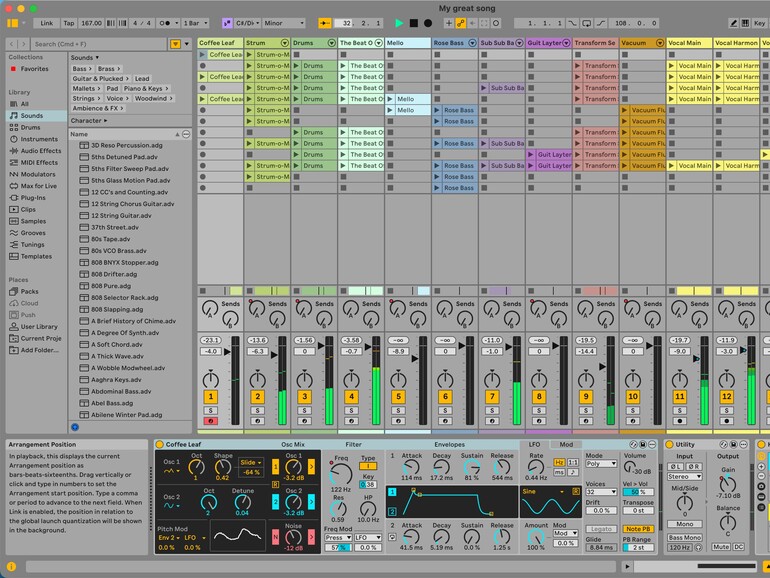Open Drums track header dropdown arrow
770x578 pixels.
331,43
